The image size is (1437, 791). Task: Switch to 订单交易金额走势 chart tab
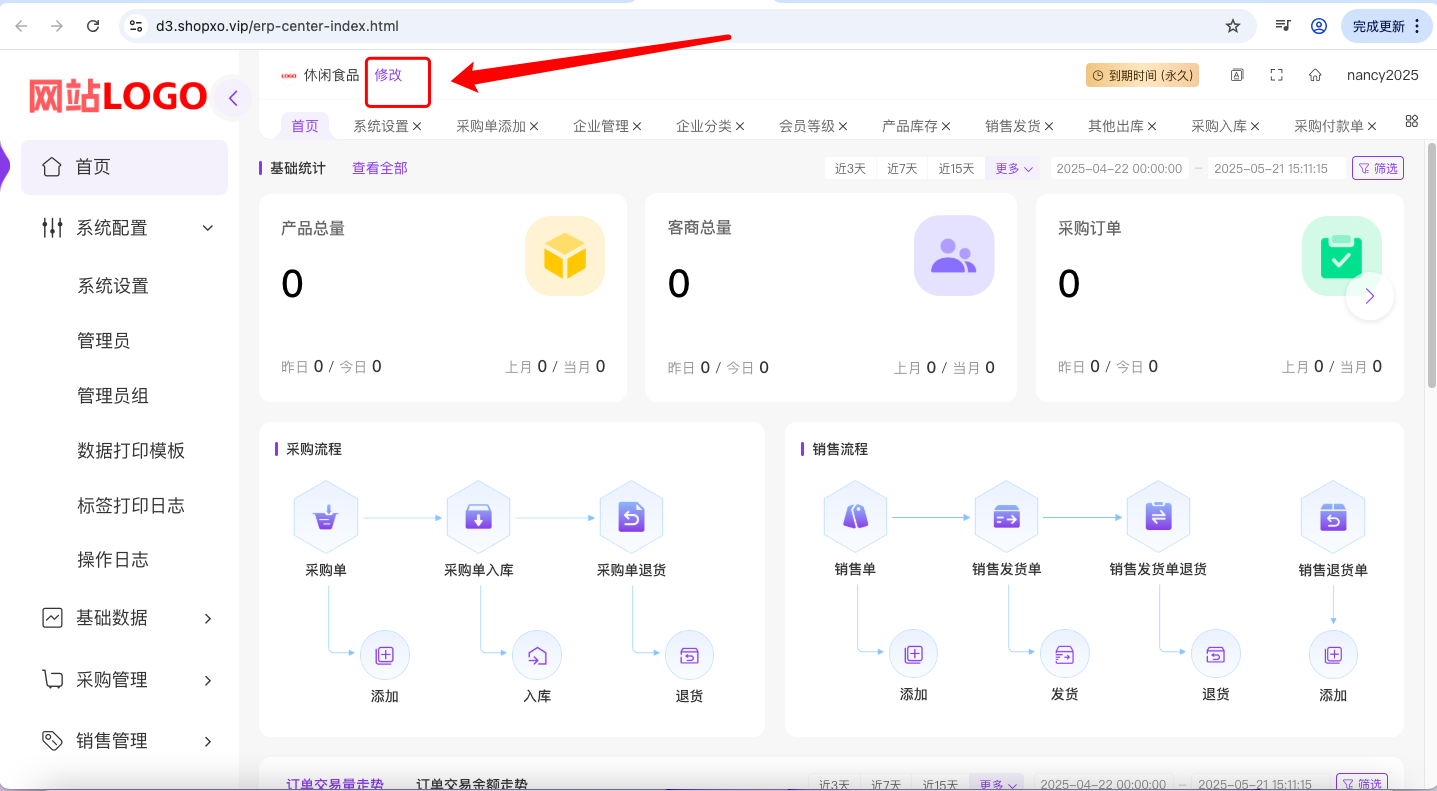pyautogui.click(x=472, y=785)
